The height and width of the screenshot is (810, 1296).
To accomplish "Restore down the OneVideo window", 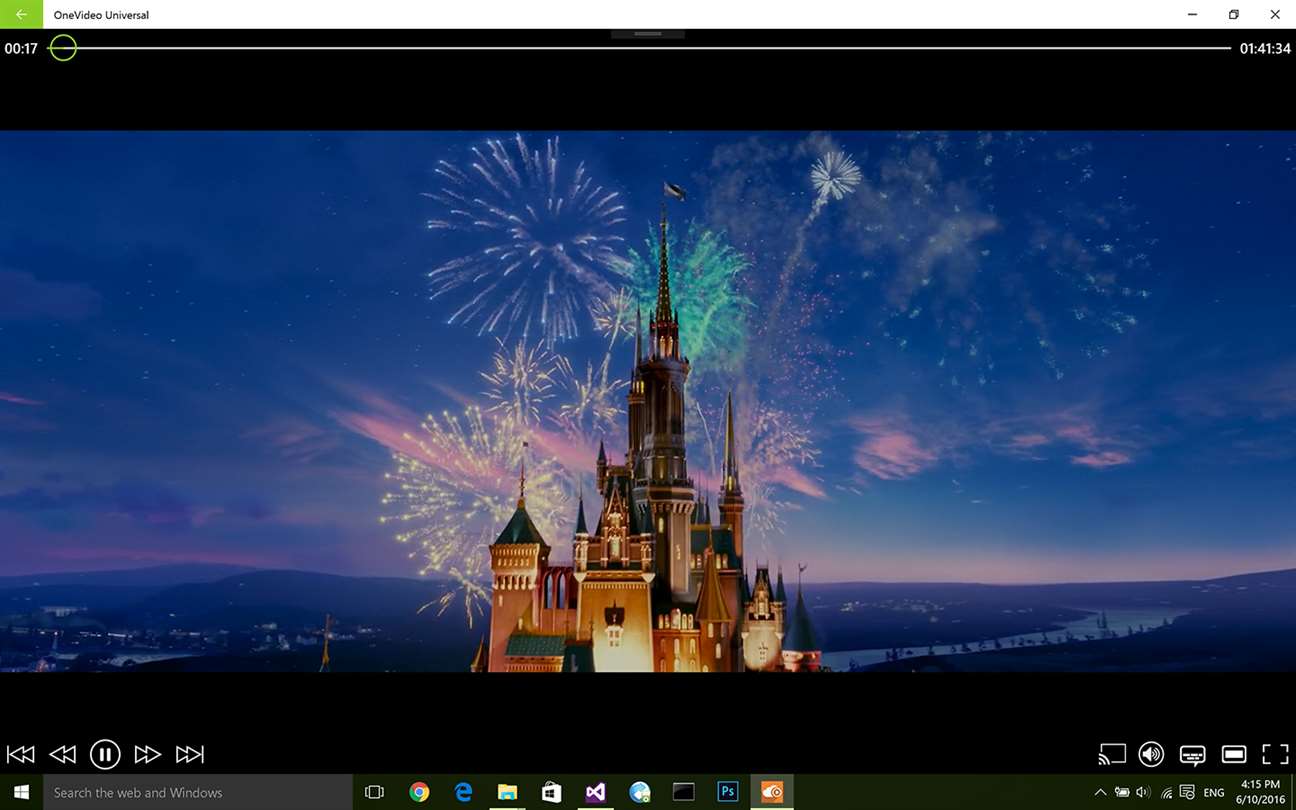I will pyautogui.click(x=1233, y=14).
